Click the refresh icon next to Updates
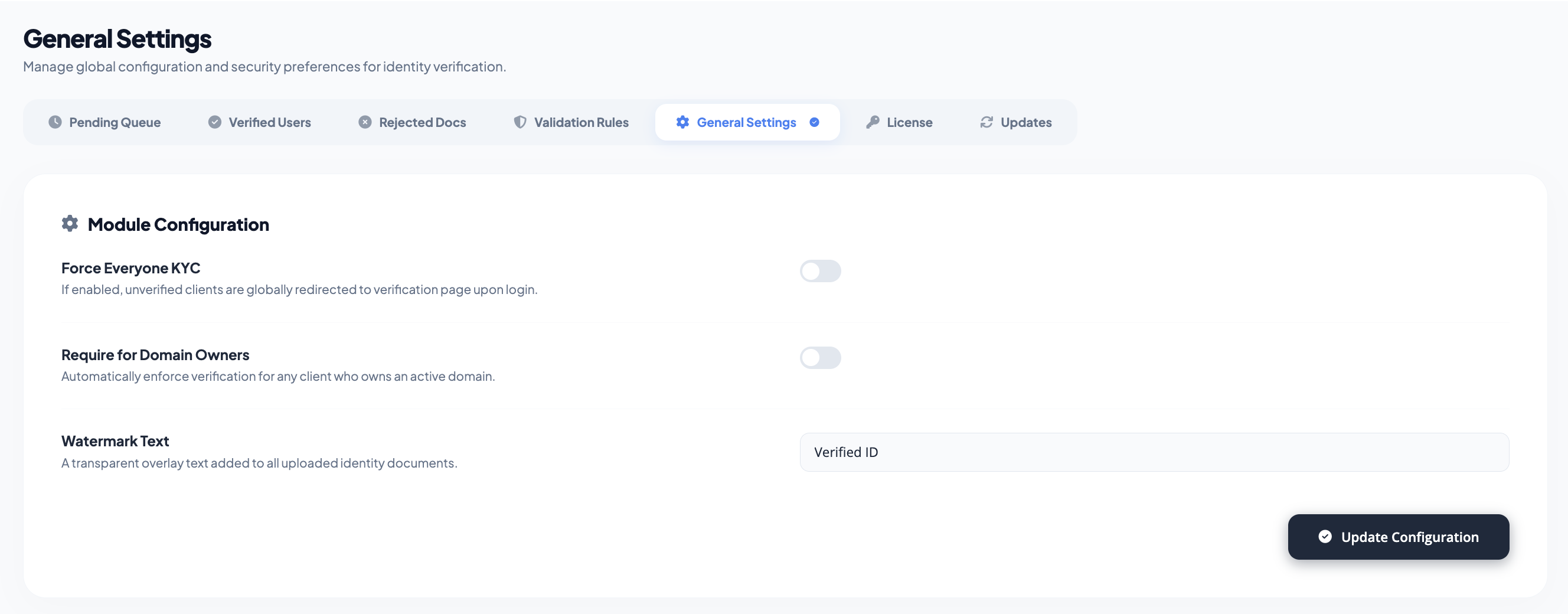Viewport: 1568px width, 614px height. pos(986,122)
